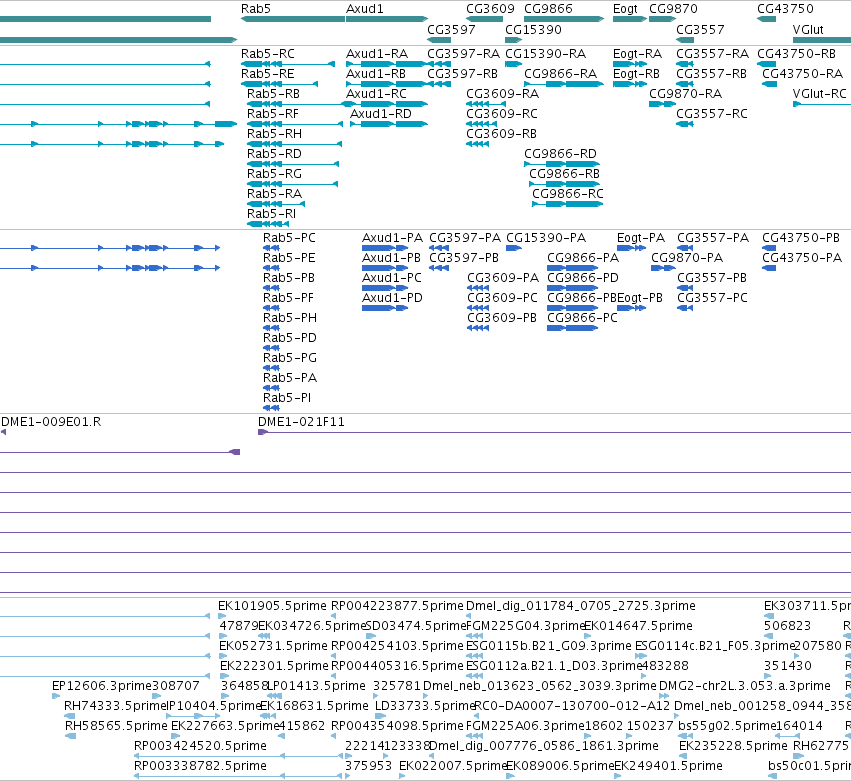Screen dimensions: 851x781
Task: Select EST label "EK101905.5prime"
Action: (272, 606)
